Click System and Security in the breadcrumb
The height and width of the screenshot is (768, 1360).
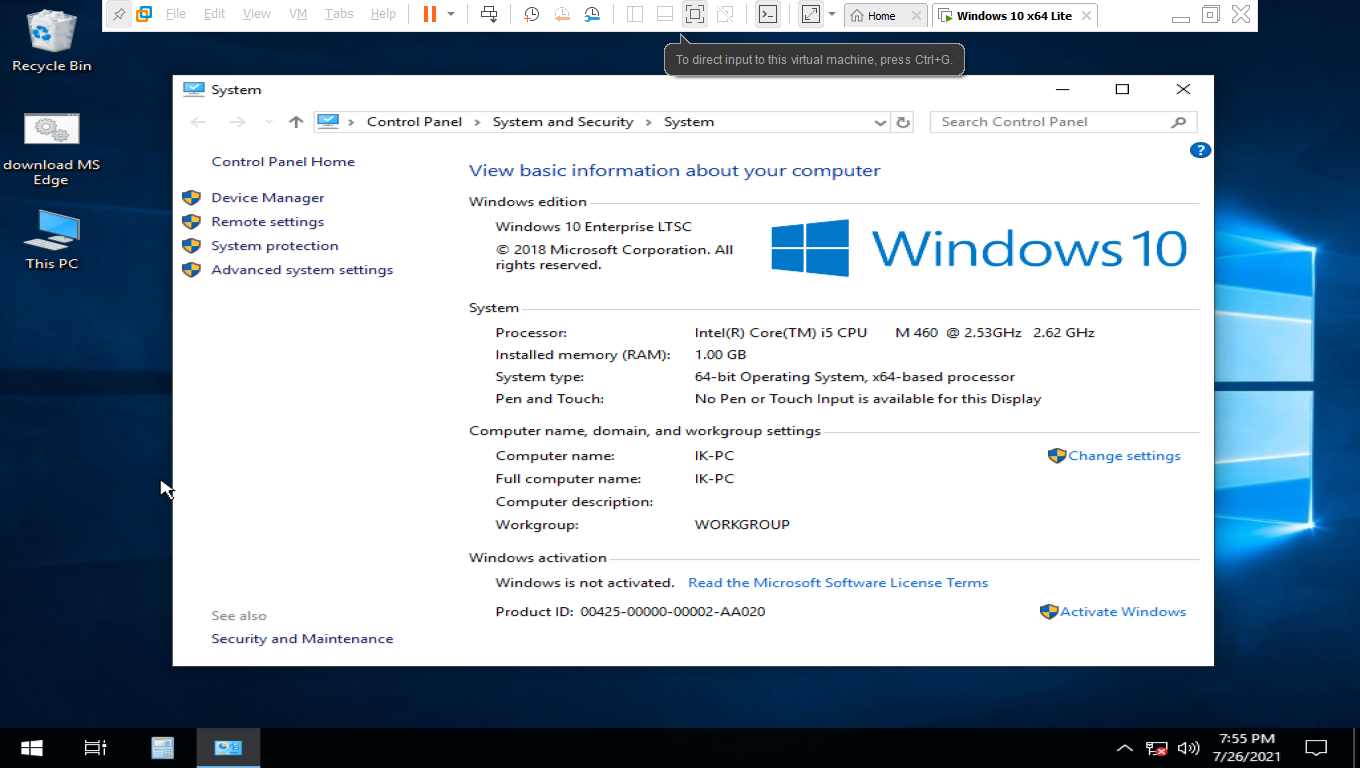coord(563,122)
